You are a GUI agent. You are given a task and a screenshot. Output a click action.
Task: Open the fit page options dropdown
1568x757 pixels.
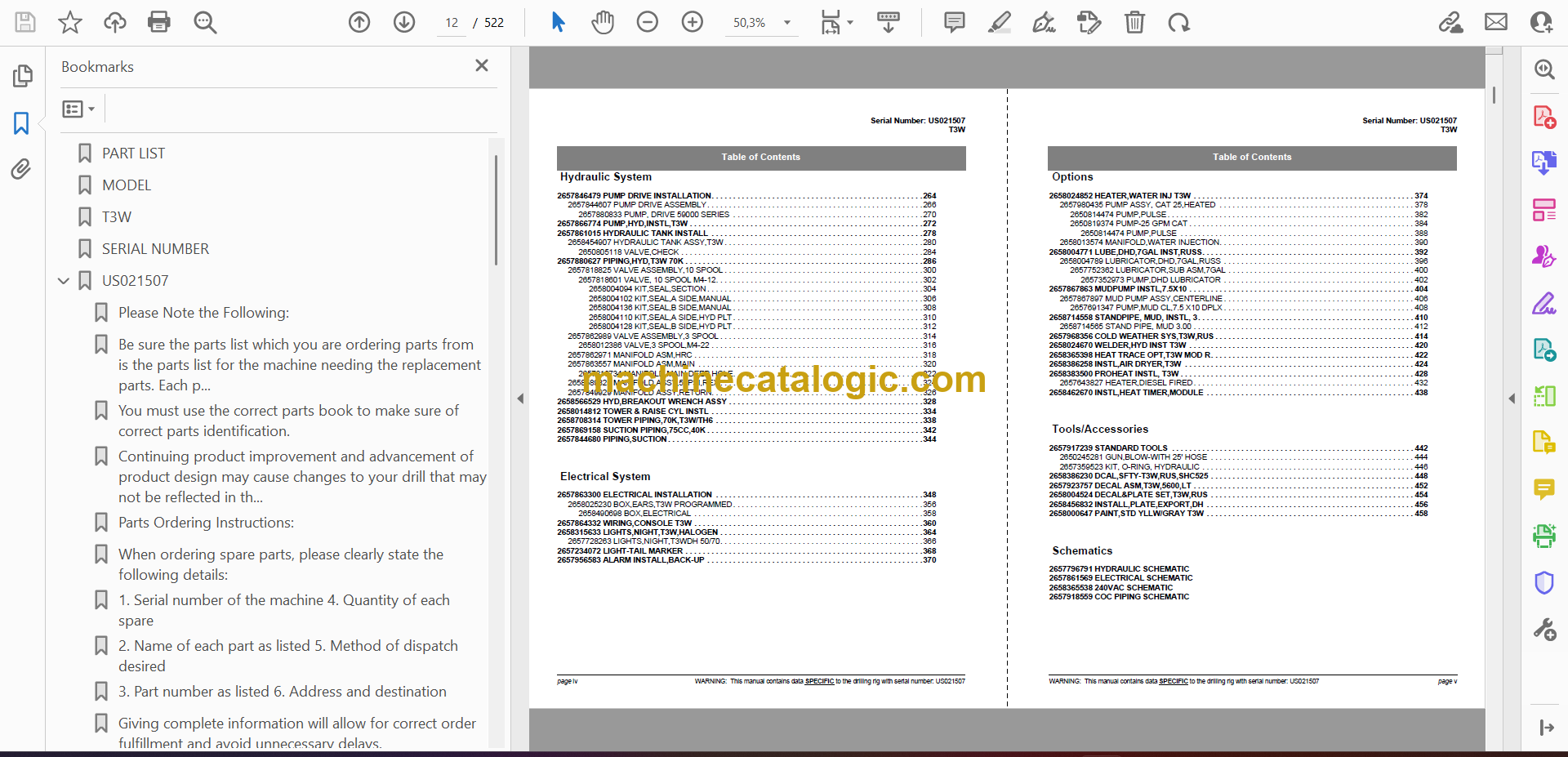coord(837,22)
